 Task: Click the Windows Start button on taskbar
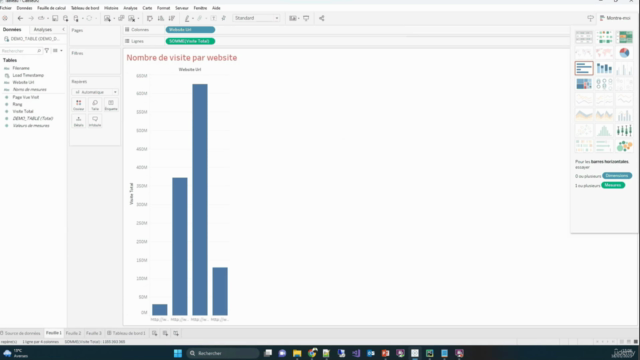(x=178, y=353)
